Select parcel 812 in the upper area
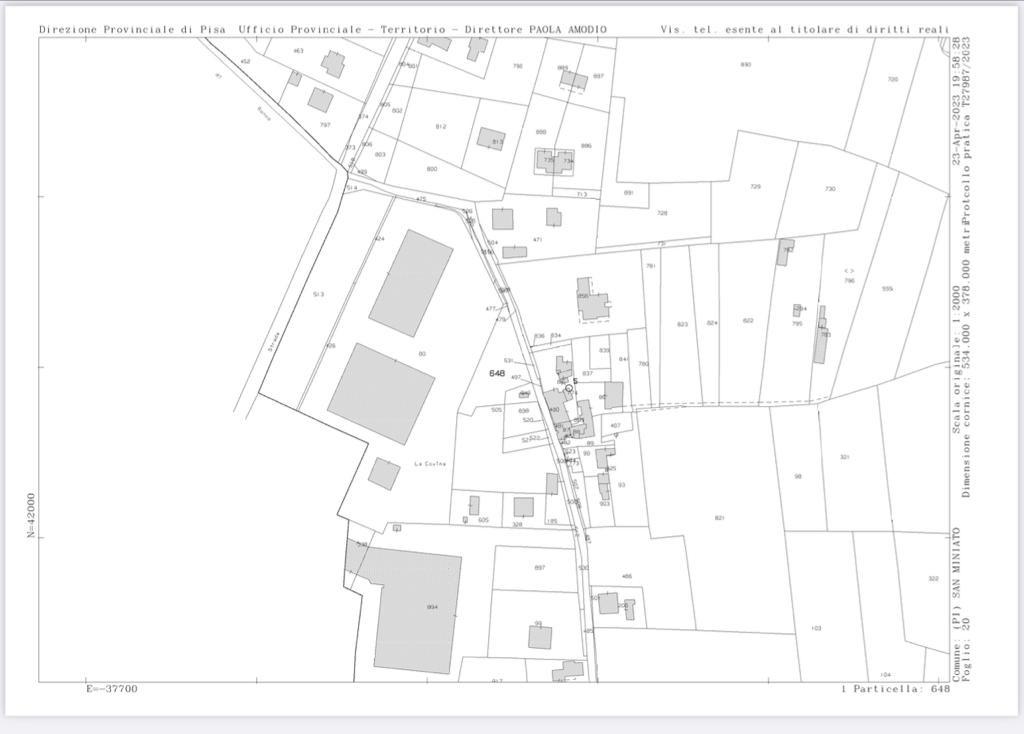The width and height of the screenshot is (1024, 734). [x=441, y=127]
